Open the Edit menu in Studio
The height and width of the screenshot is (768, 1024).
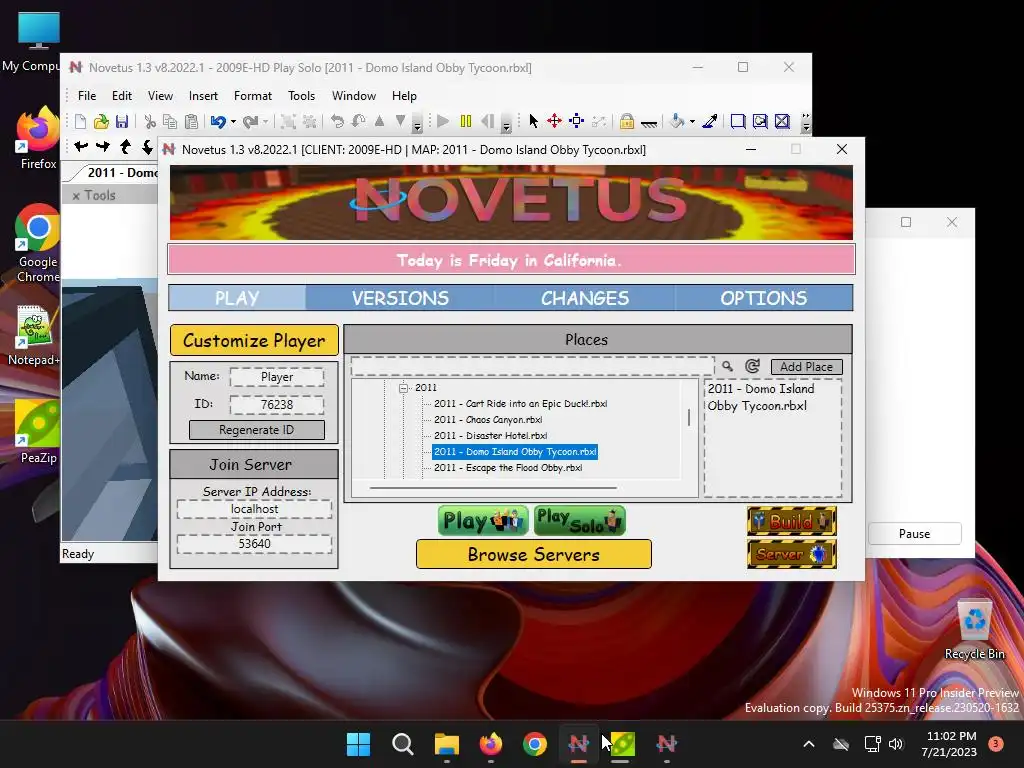click(x=121, y=95)
